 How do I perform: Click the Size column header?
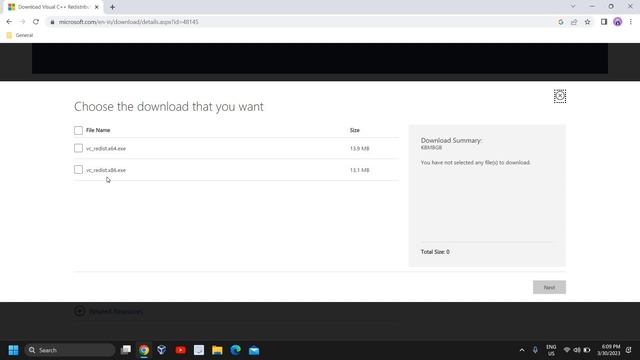coord(354,130)
